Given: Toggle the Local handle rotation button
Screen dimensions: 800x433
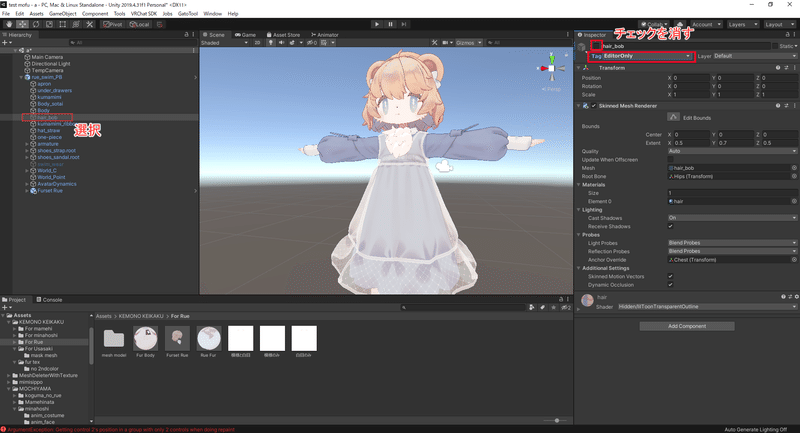Looking at the screenshot, I should [139, 24].
